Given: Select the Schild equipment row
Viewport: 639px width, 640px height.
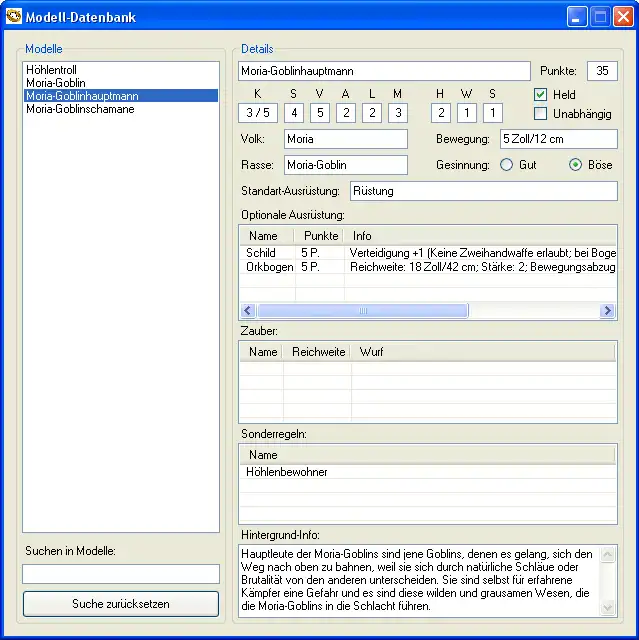Looking at the screenshot, I should click(x=428, y=253).
